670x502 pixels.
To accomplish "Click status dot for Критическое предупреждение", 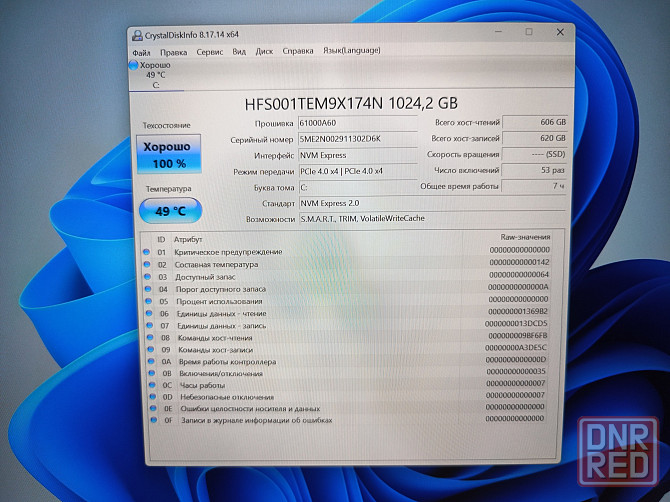I will point(147,252).
